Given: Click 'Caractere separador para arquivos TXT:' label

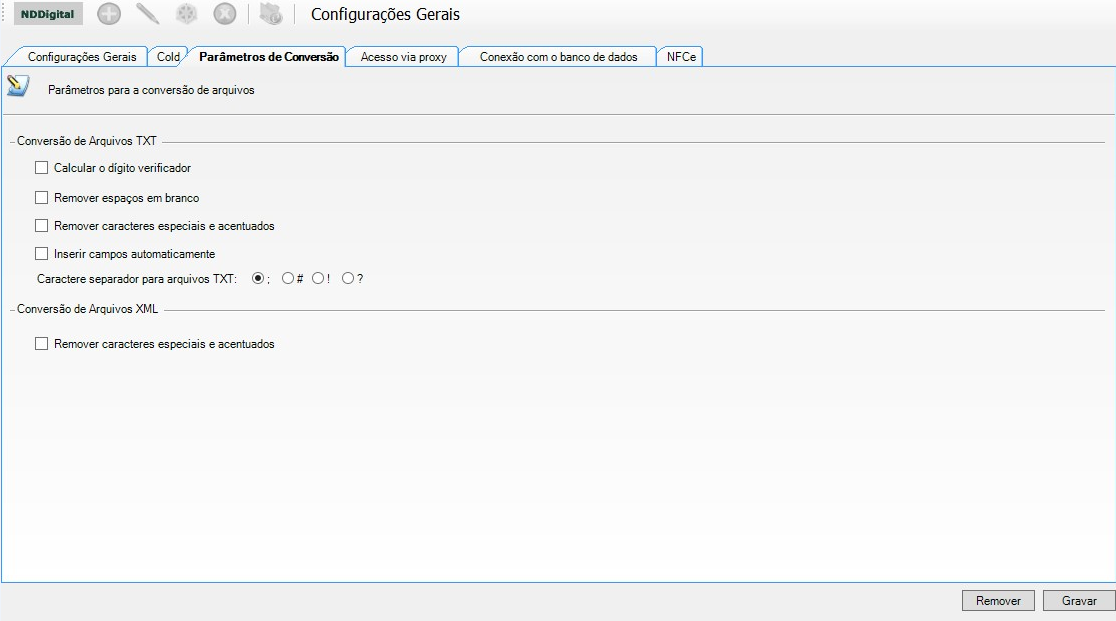Looking at the screenshot, I should click(x=137, y=279).
